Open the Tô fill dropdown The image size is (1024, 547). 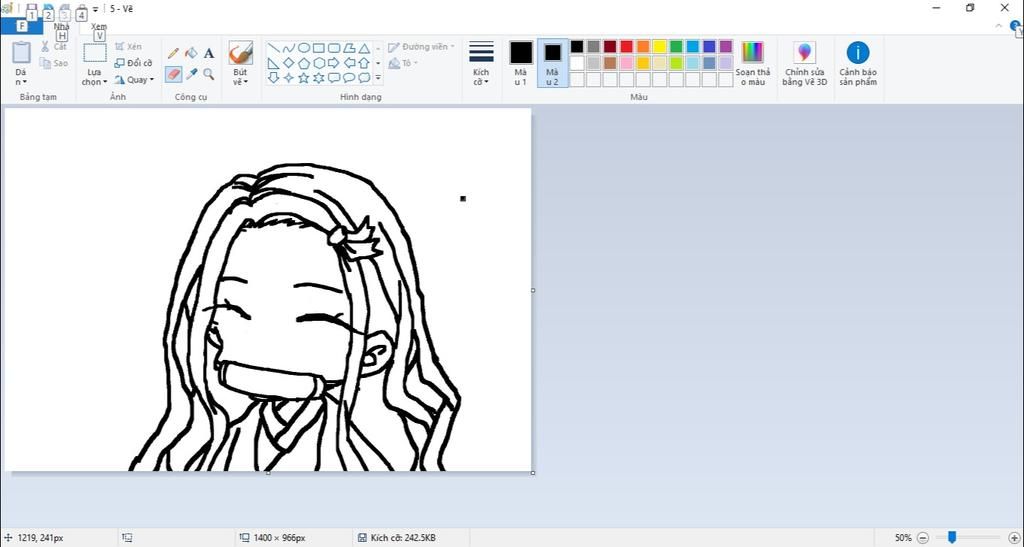click(403, 63)
